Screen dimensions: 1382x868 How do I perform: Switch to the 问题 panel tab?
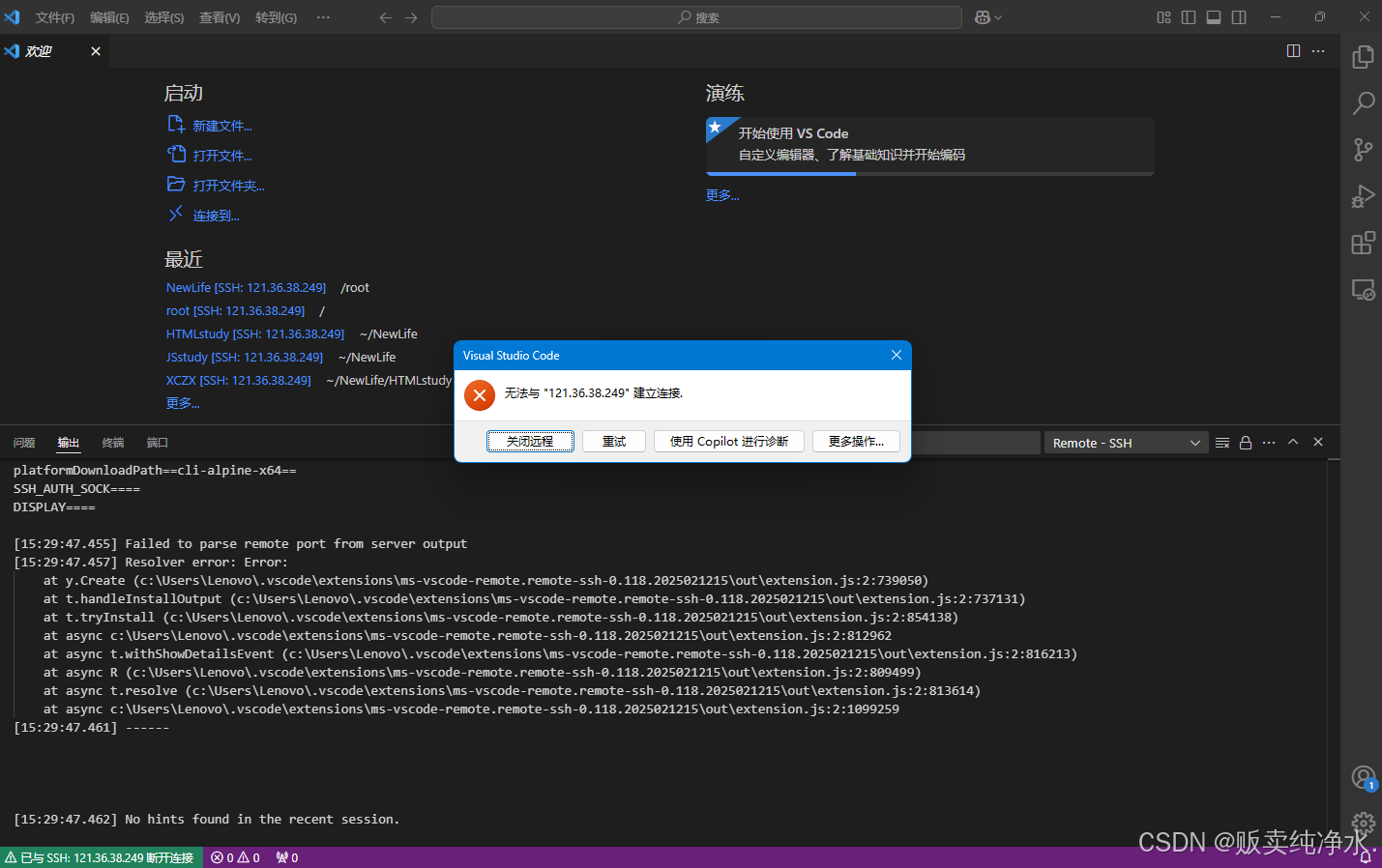click(24, 443)
